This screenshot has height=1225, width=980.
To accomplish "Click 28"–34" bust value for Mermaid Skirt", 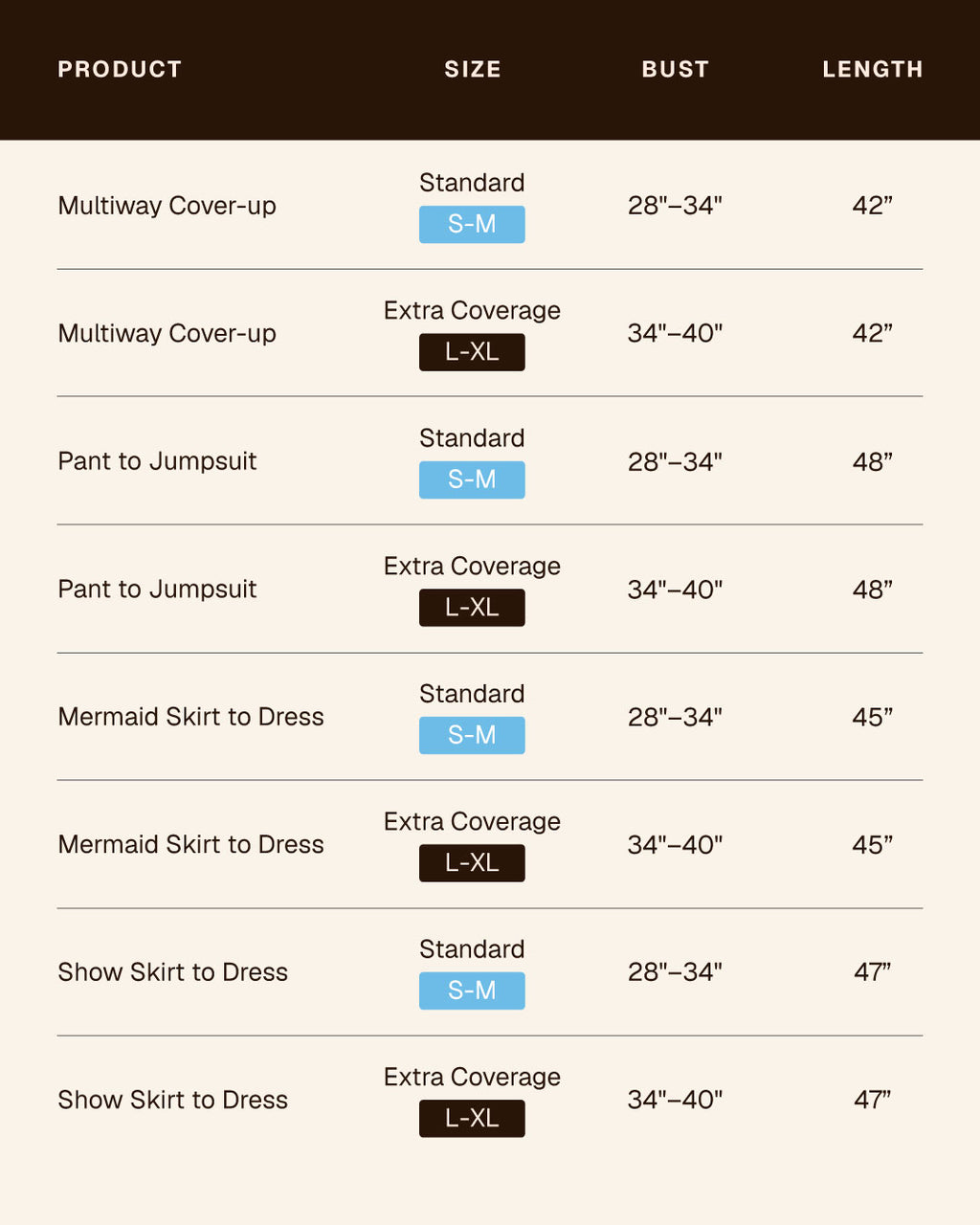I will [675, 717].
